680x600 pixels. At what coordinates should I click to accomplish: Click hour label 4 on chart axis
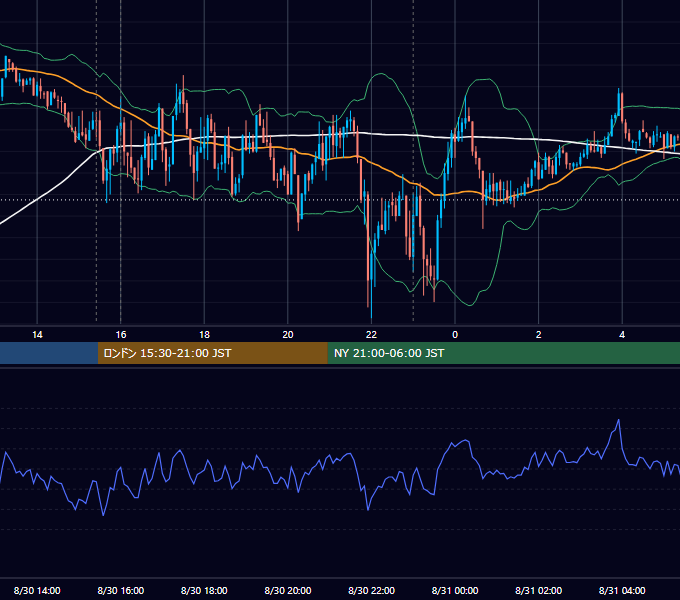(x=622, y=335)
